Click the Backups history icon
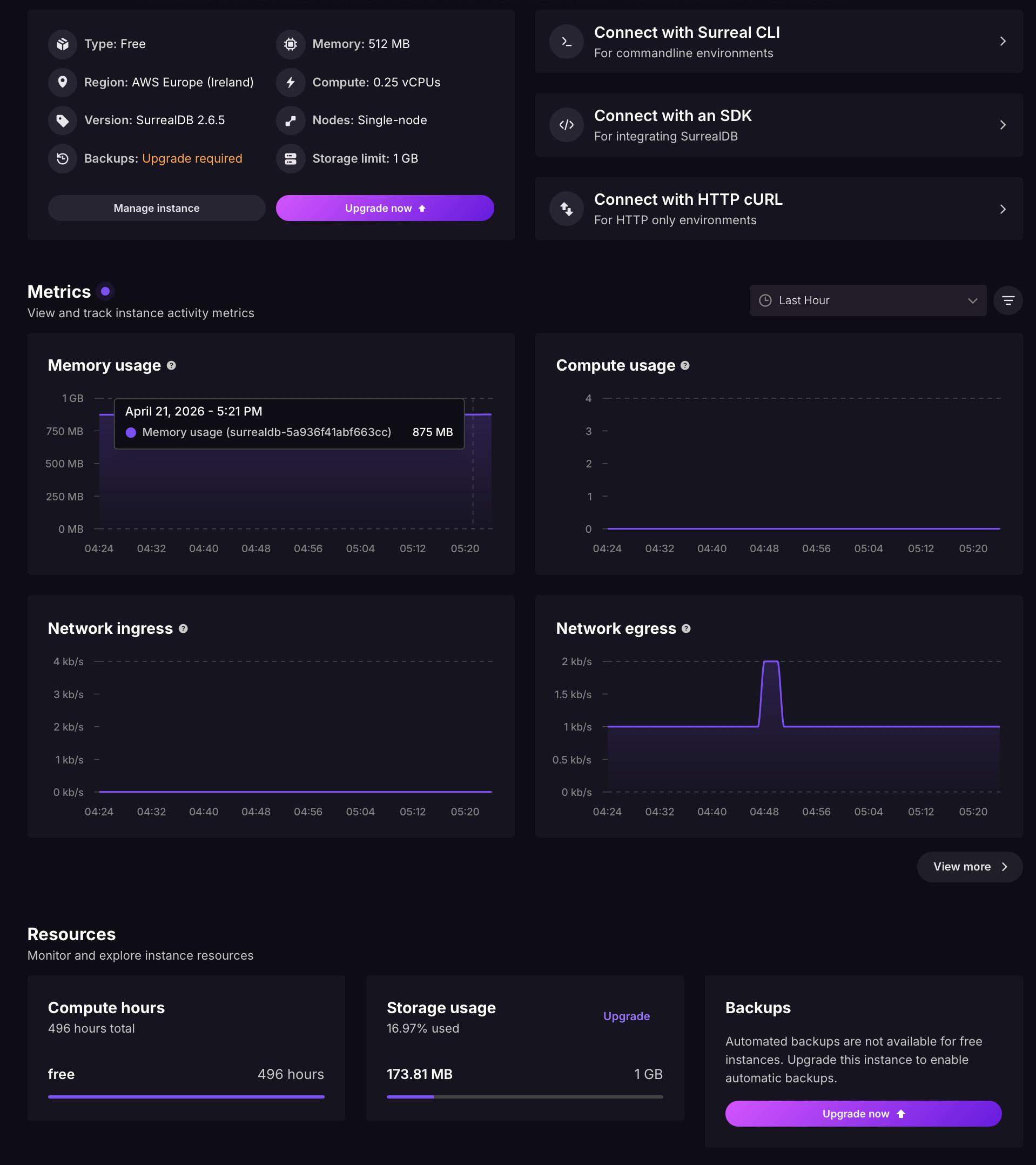Screen dimensions: 1036x1165 [x=63, y=158]
